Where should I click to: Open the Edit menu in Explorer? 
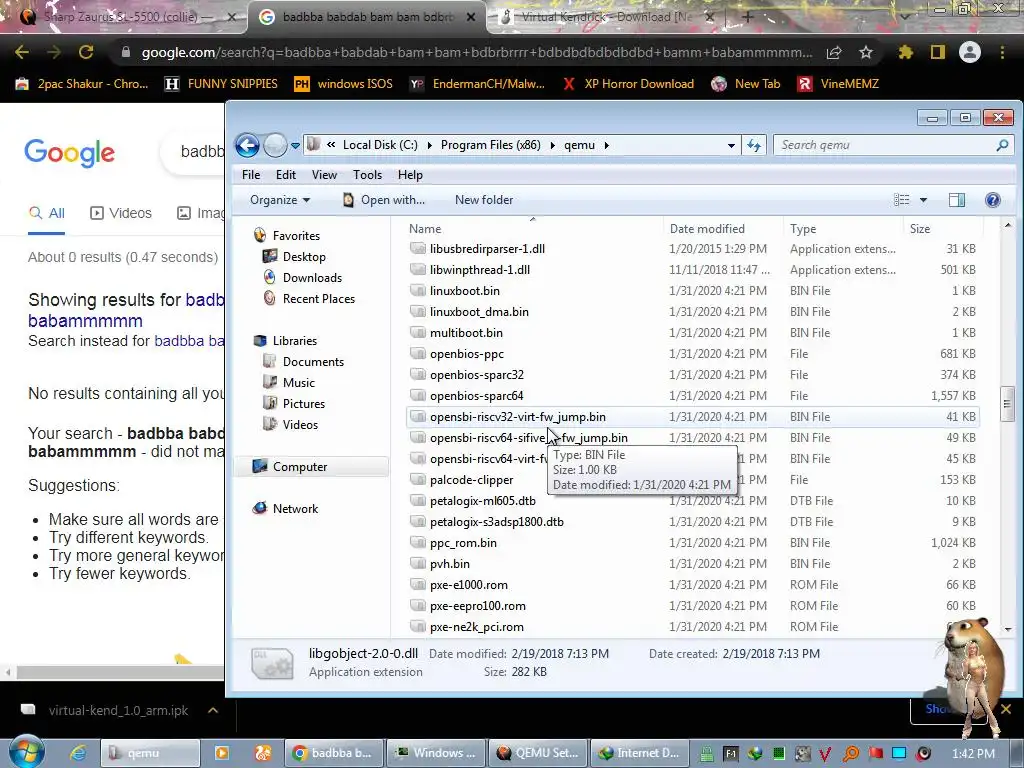pos(285,175)
